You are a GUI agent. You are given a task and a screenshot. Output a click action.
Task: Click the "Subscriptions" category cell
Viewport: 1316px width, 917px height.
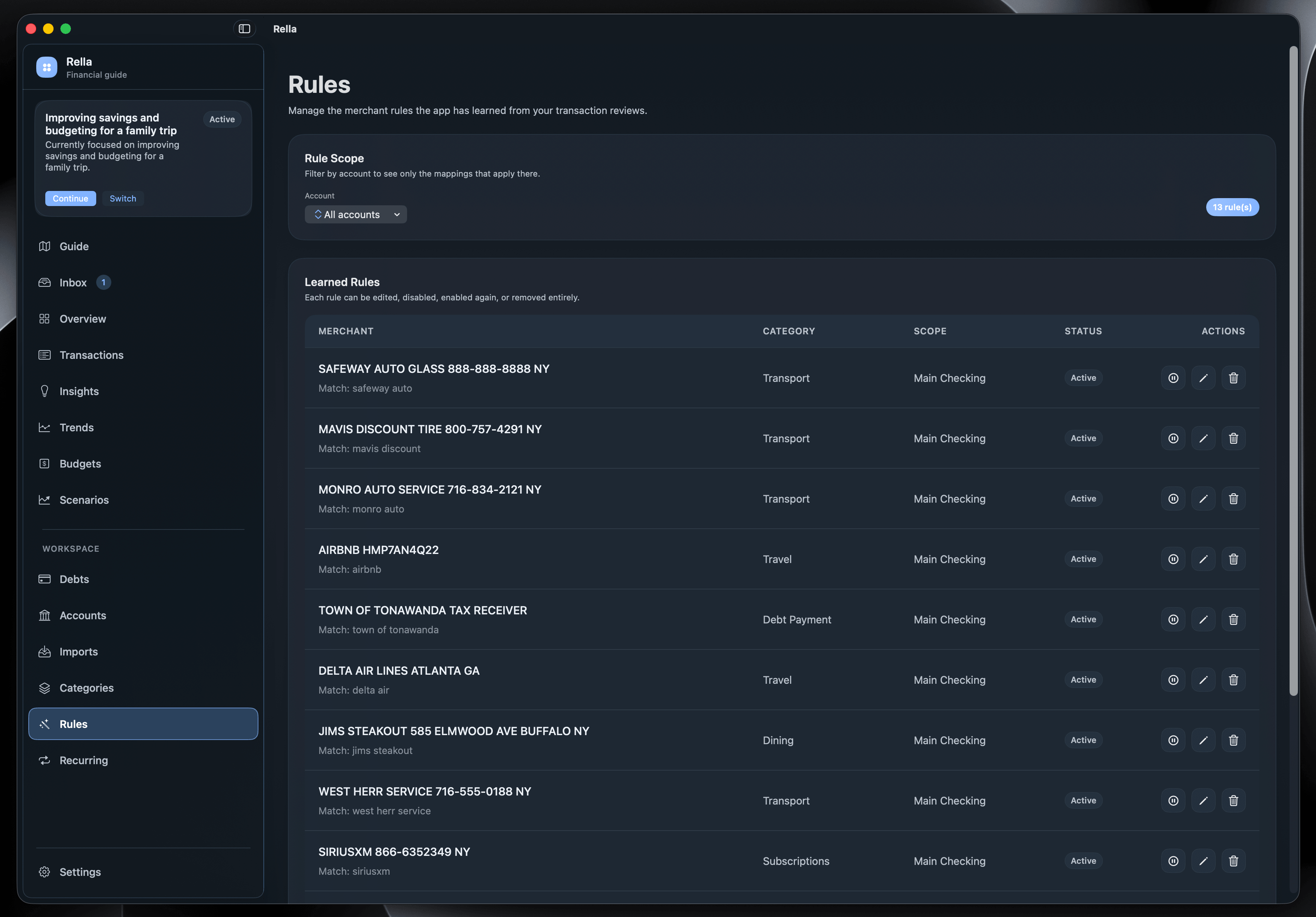point(796,861)
